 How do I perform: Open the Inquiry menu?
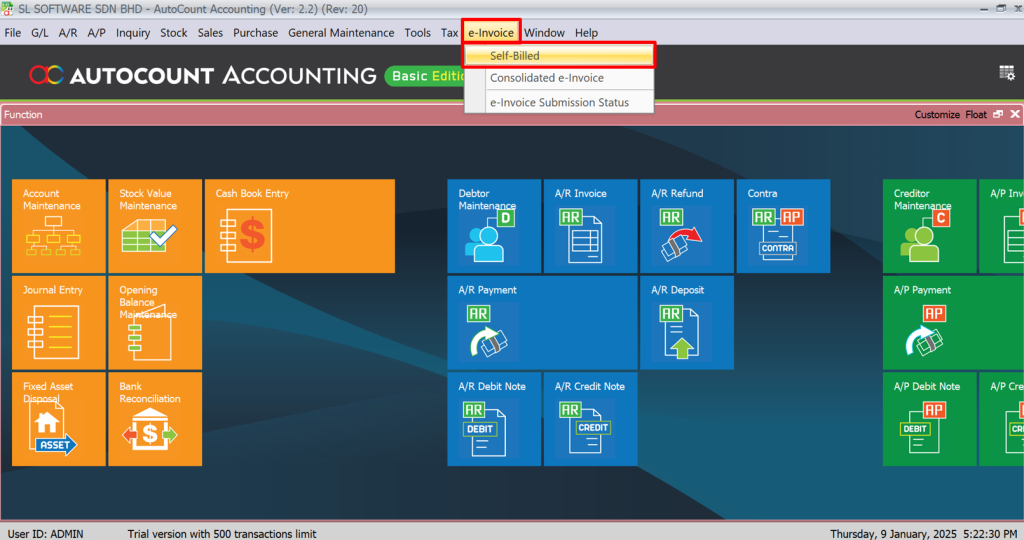133,33
